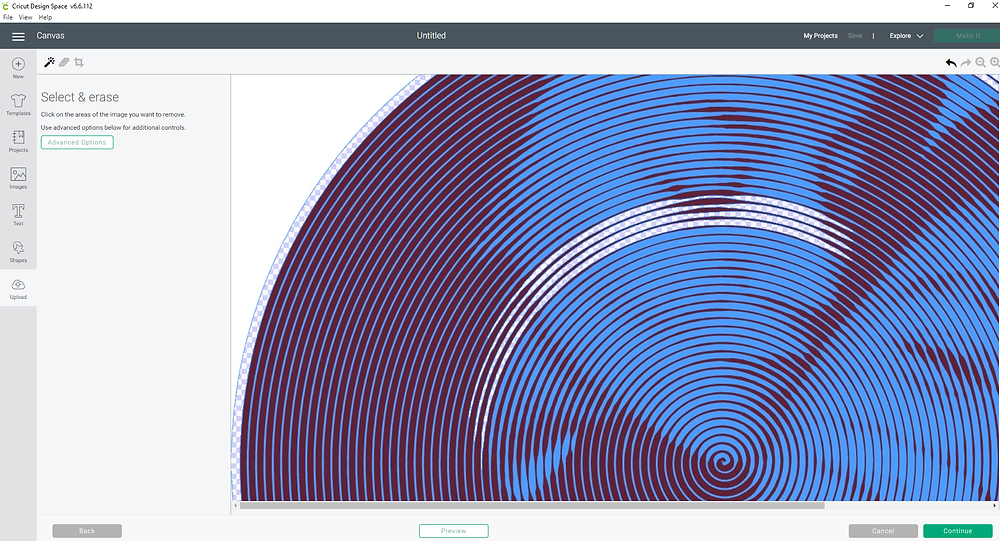Click the New project icon
The image size is (1000, 541).
(x=18, y=68)
